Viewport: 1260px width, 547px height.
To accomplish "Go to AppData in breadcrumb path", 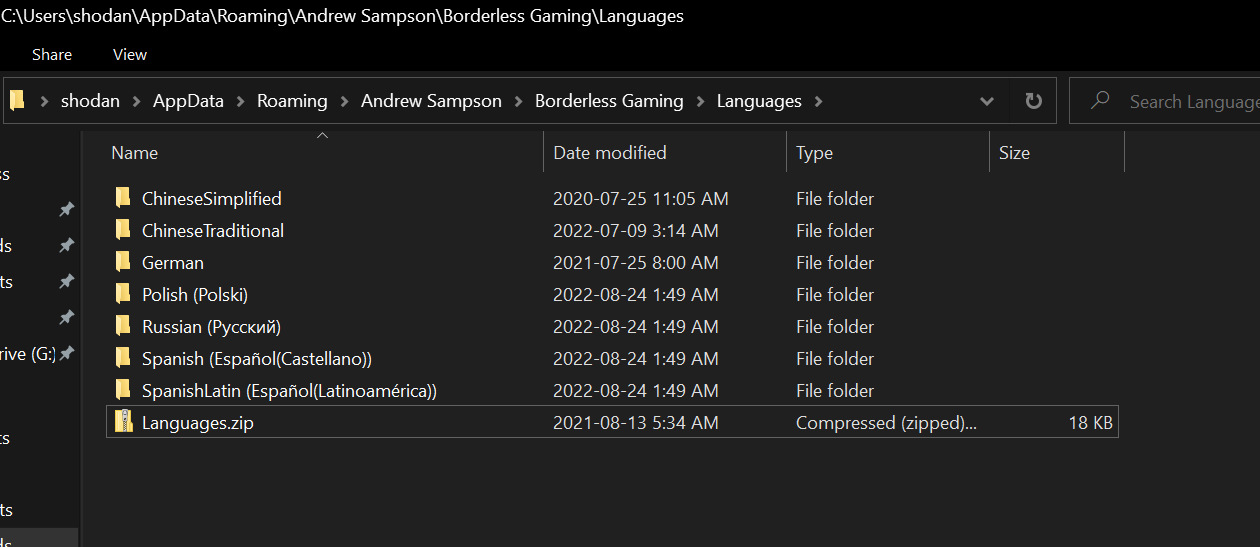I will (188, 101).
